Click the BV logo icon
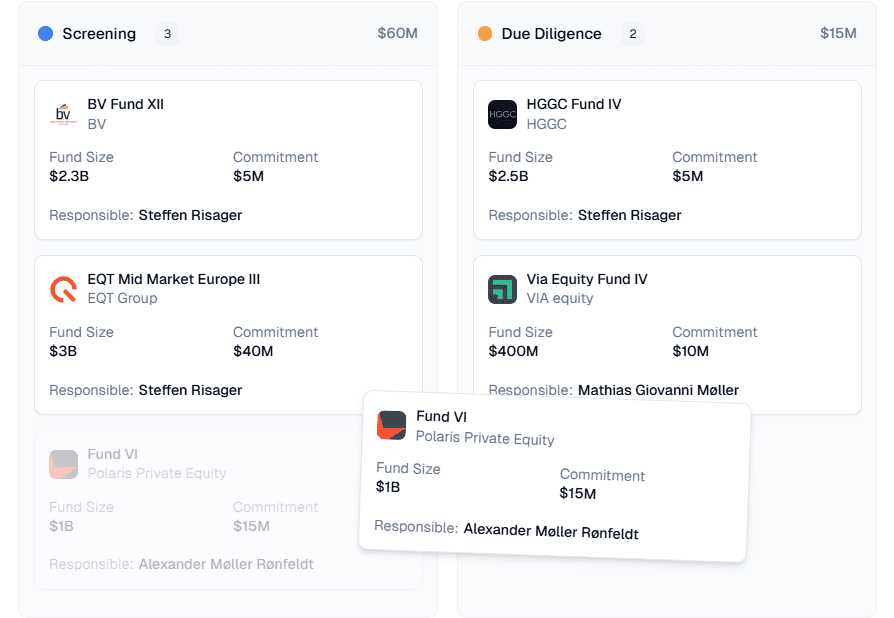Viewport: 894px width, 618px height. click(63, 114)
